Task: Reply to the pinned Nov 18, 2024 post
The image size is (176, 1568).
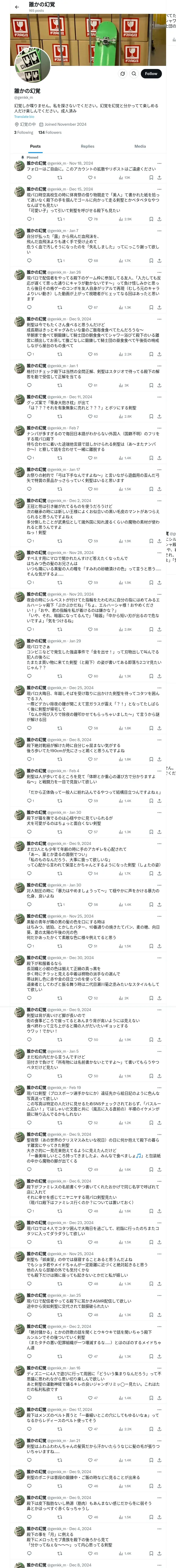Action: (29, 178)
